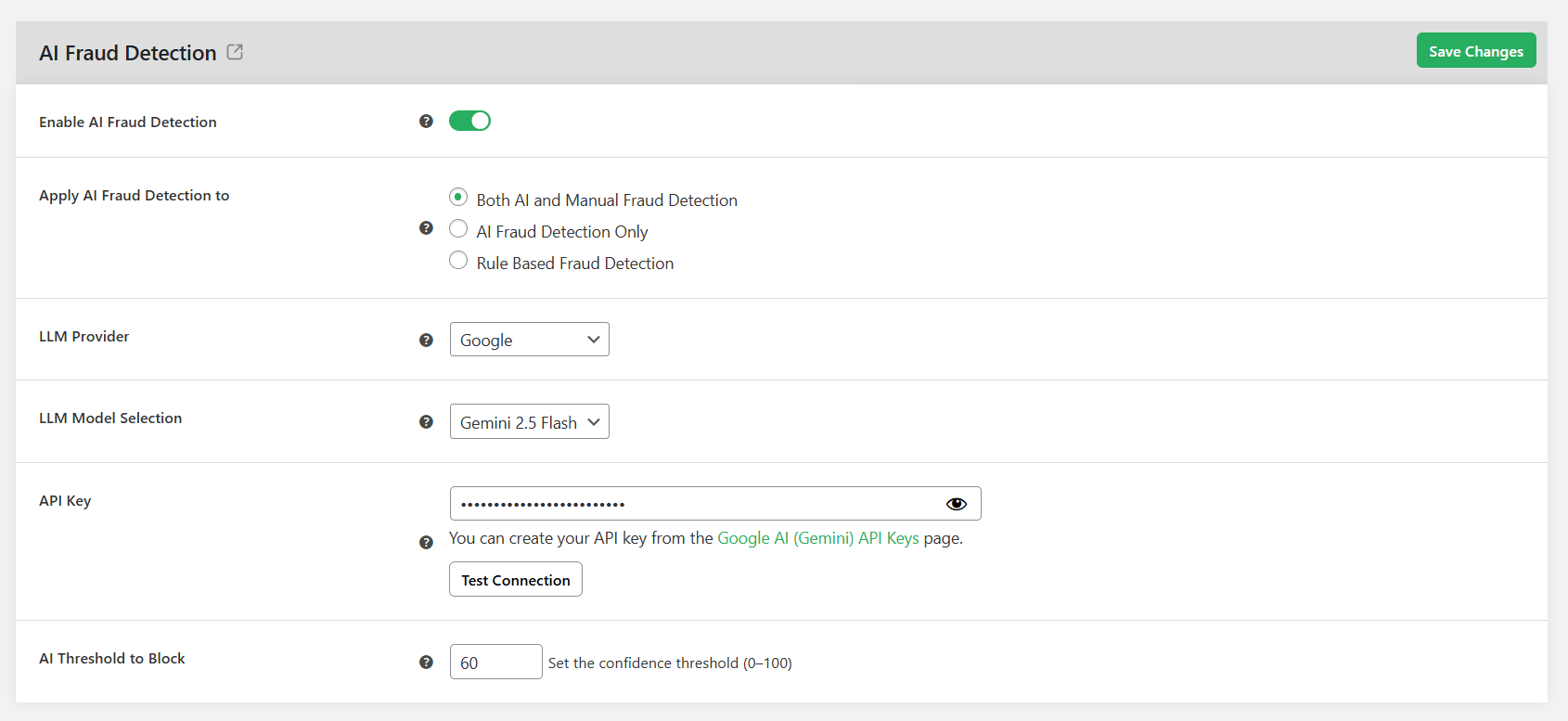Click help icon for LLM Model Selection
This screenshot has height=721, width=1568.
[x=426, y=422]
